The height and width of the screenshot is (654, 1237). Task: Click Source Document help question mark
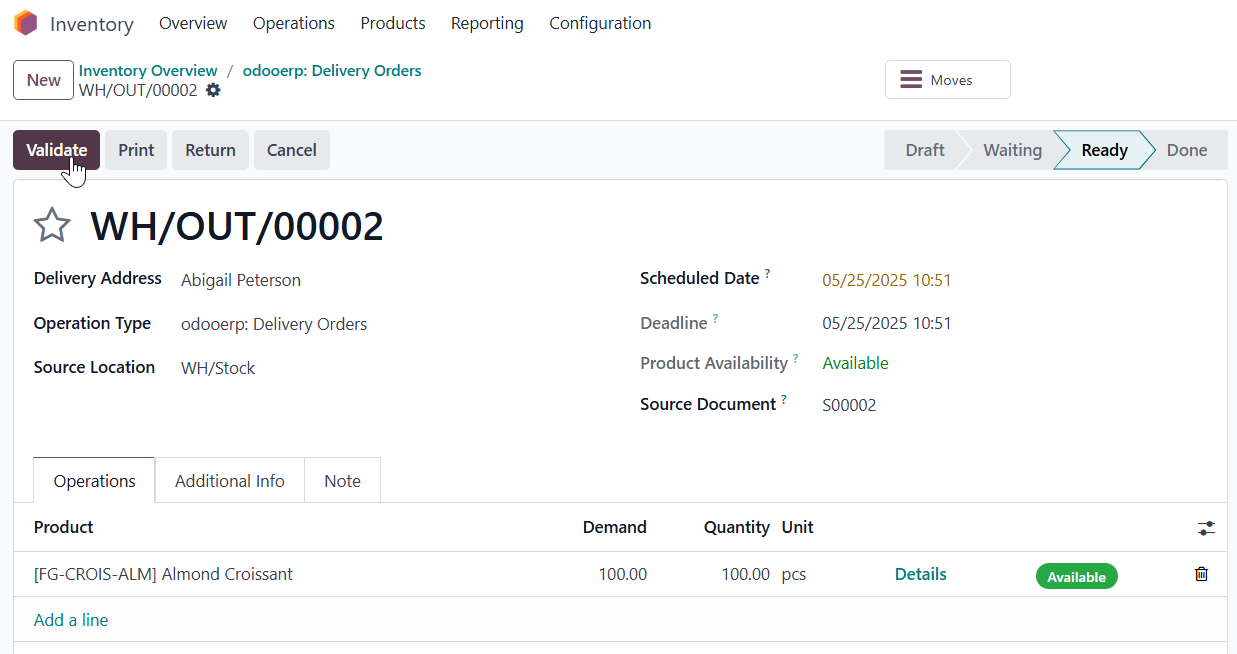click(x=784, y=399)
